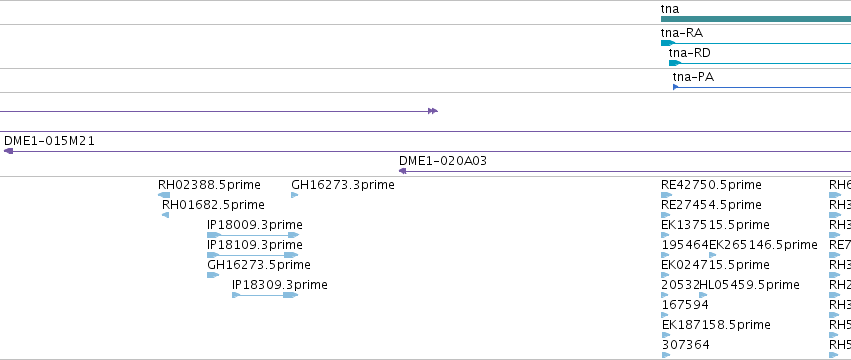Screen dimensions: 851x360
Task: Click the double-arrowhead end of purple line
Action: point(433,111)
